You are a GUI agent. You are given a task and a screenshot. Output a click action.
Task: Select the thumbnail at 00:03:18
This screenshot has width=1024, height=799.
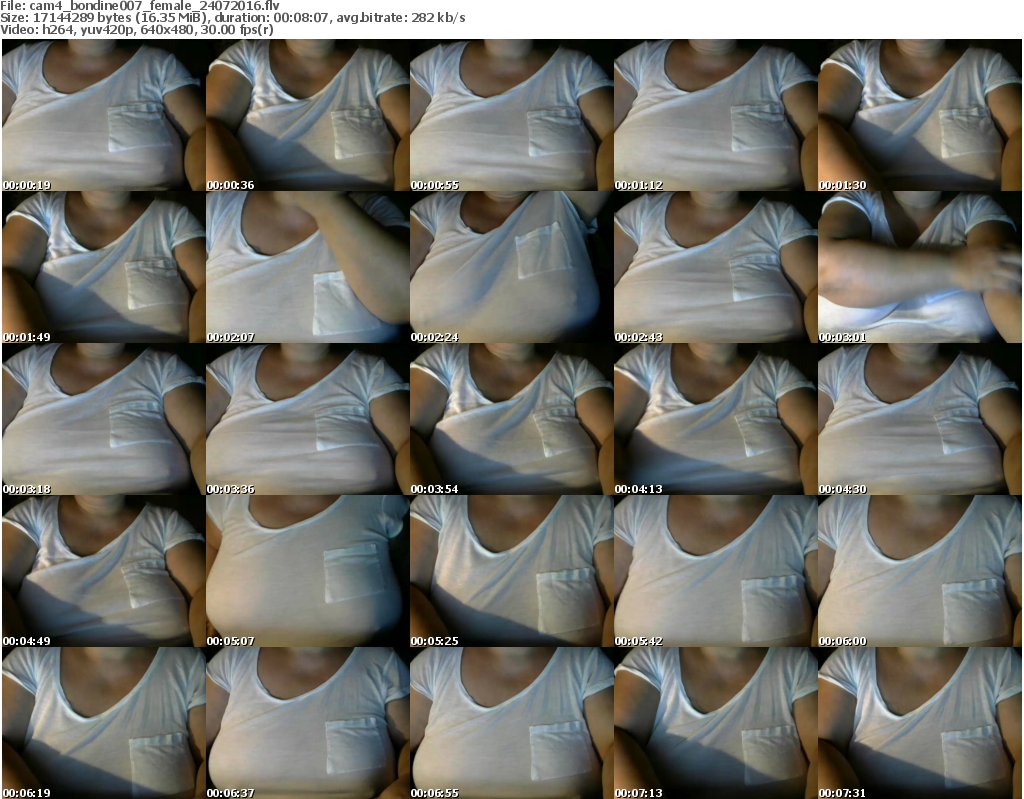(x=103, y=419)
